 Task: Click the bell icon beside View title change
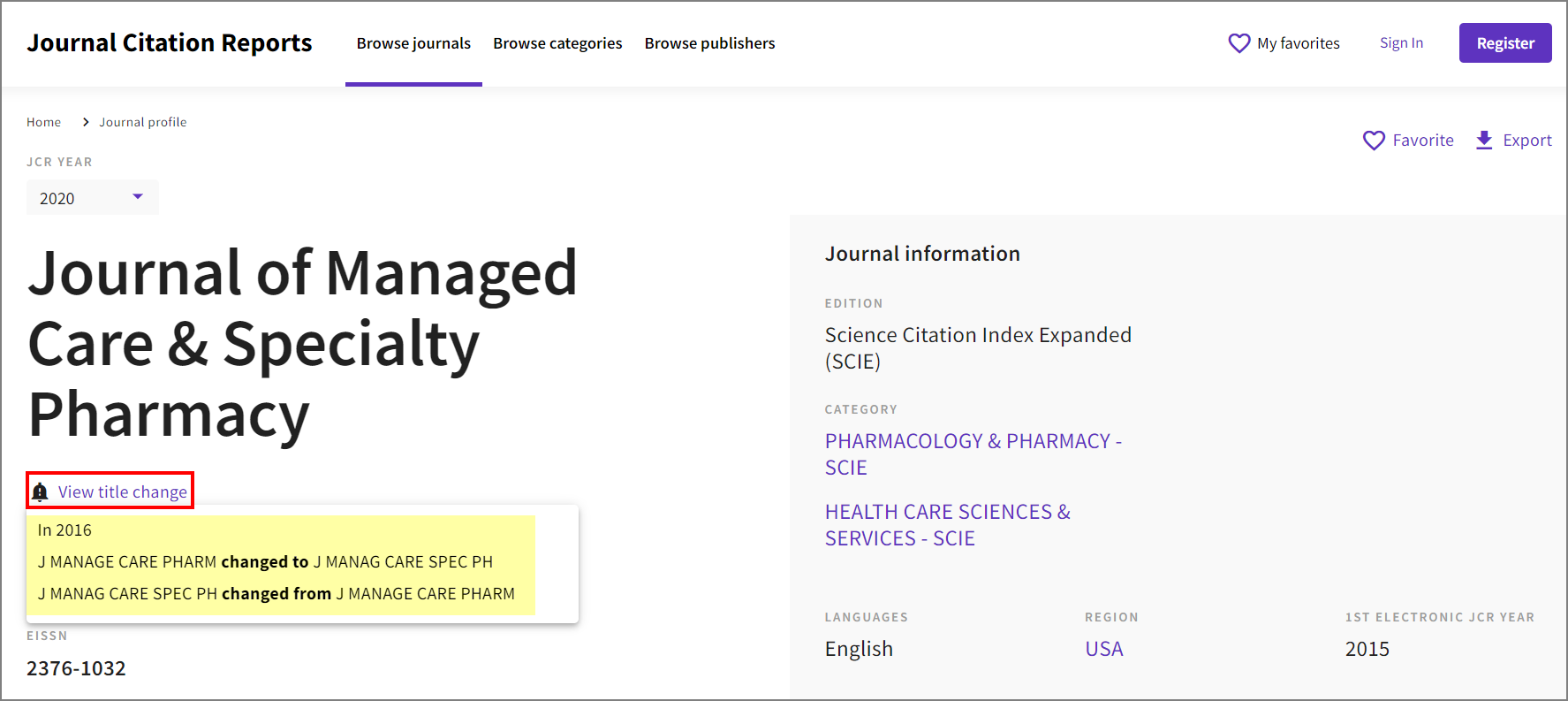point(40,492)
